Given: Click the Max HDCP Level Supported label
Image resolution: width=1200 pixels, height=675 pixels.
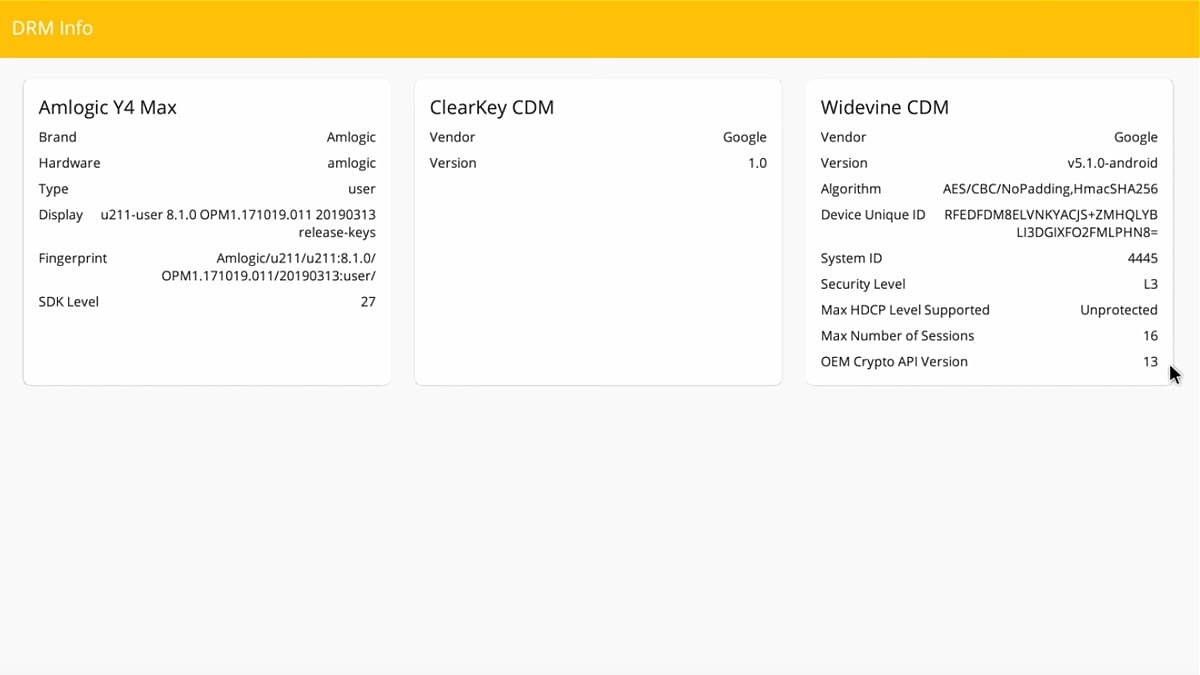Looking at the screenshot, I should tap(905, 310).
